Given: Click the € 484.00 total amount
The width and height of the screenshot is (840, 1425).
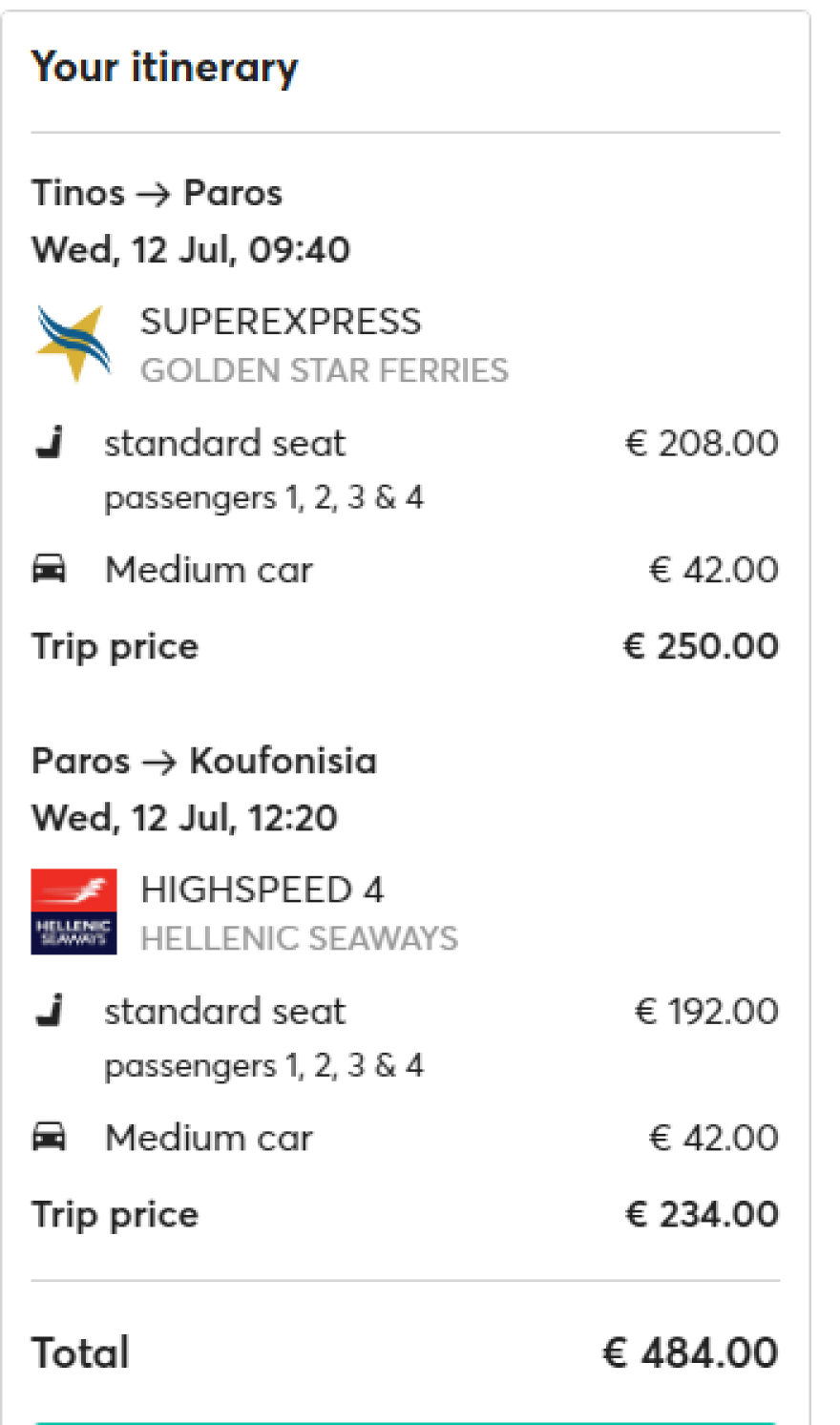Looking at the screenshot, I should (x=690, y=1352).
